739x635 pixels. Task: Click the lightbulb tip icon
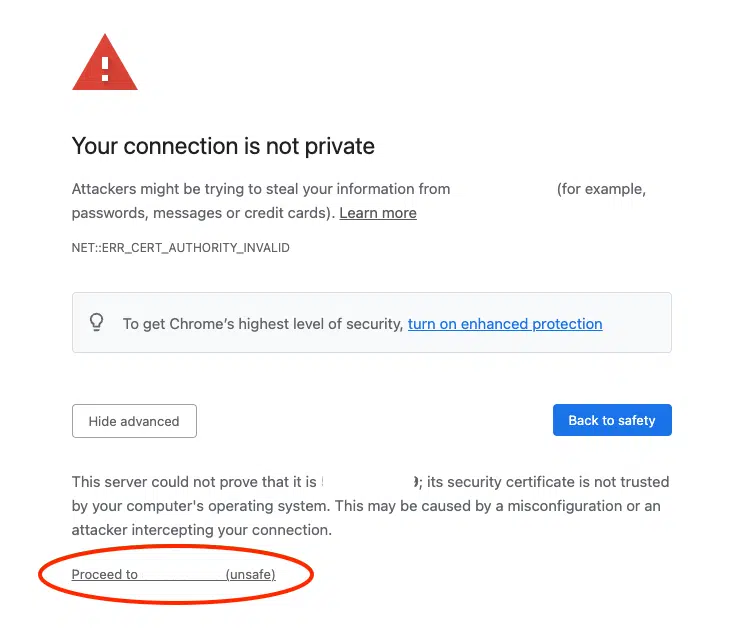pos(97,323)
